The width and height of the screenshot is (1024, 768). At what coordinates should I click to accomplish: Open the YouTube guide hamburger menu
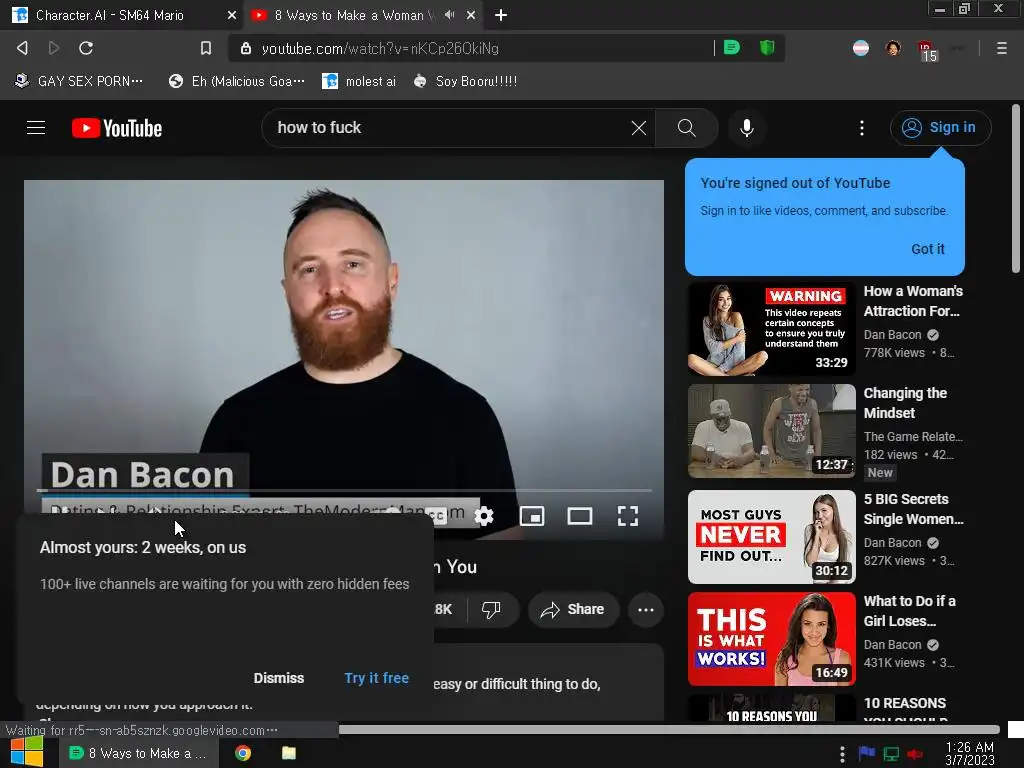point(36,127)
